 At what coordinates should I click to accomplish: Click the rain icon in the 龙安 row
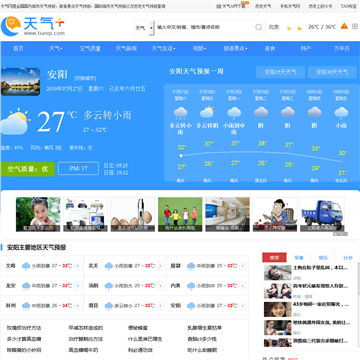point(26,286)
